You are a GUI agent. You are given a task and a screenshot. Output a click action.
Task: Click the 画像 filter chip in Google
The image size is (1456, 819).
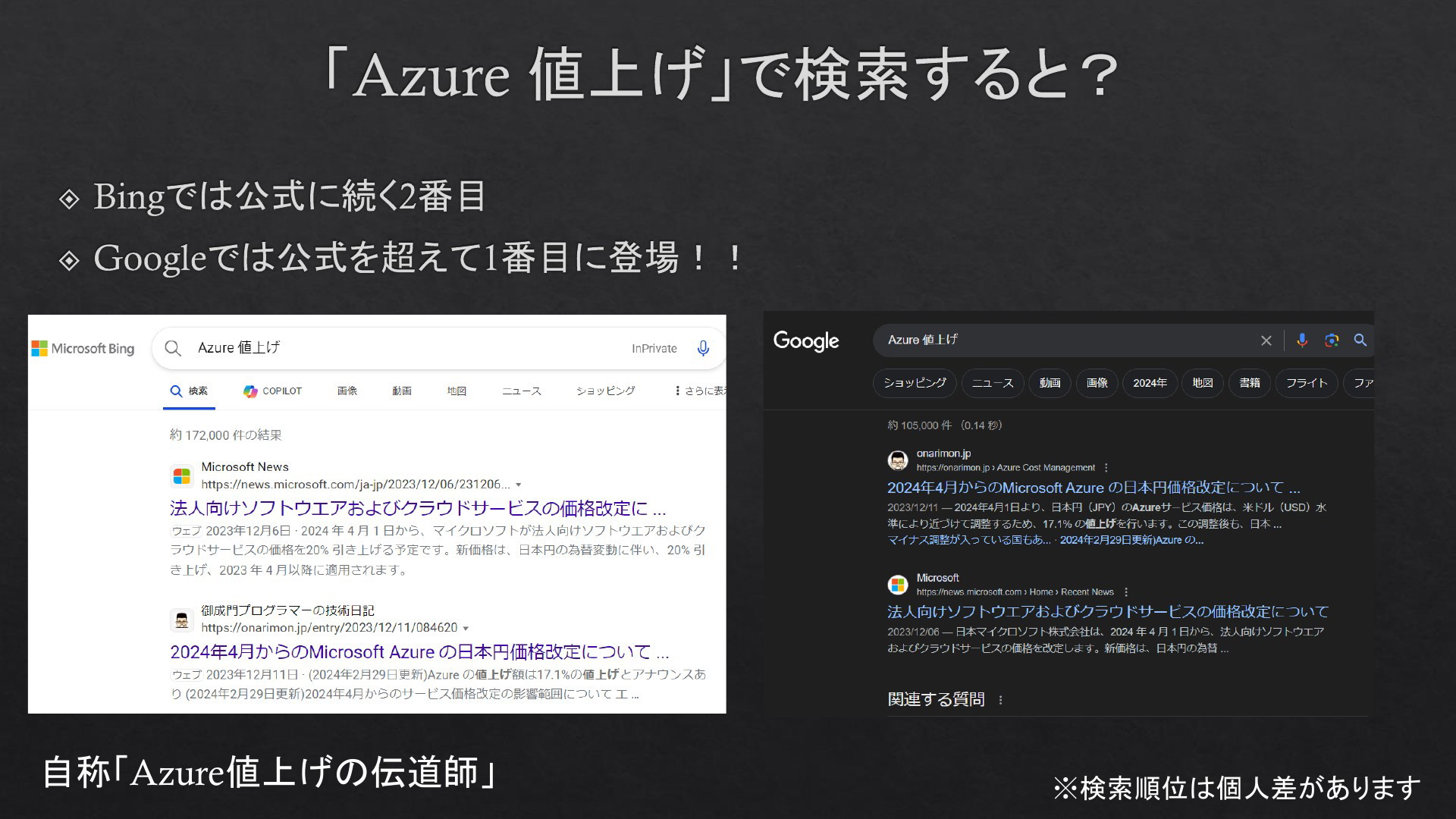[1097, 383]
